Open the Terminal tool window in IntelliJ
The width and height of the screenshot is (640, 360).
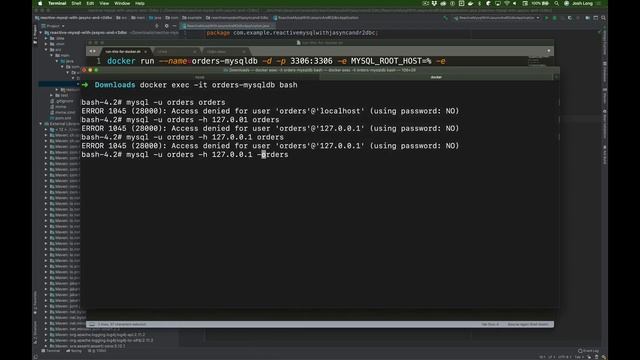coord(51,351)
